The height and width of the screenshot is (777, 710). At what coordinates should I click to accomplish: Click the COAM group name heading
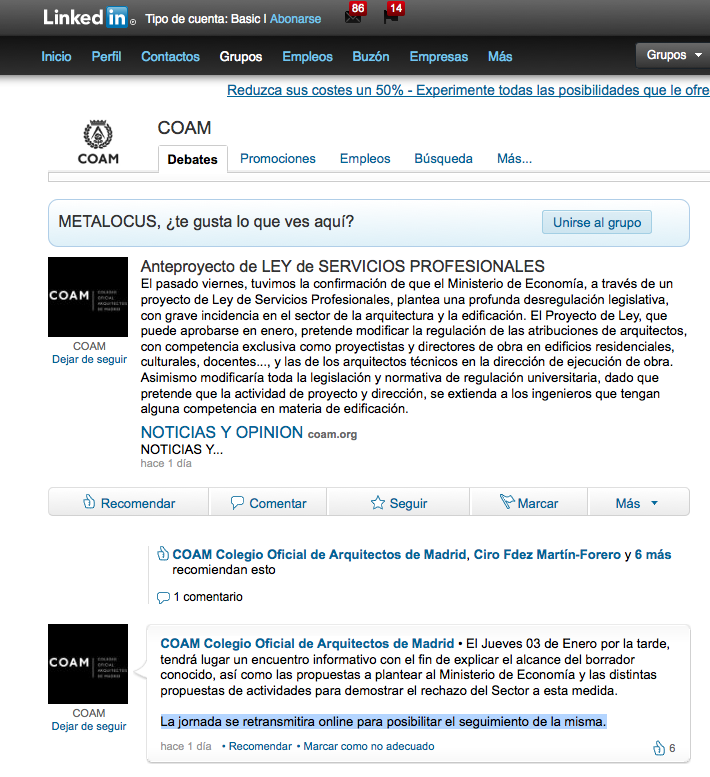pos(184,128)
